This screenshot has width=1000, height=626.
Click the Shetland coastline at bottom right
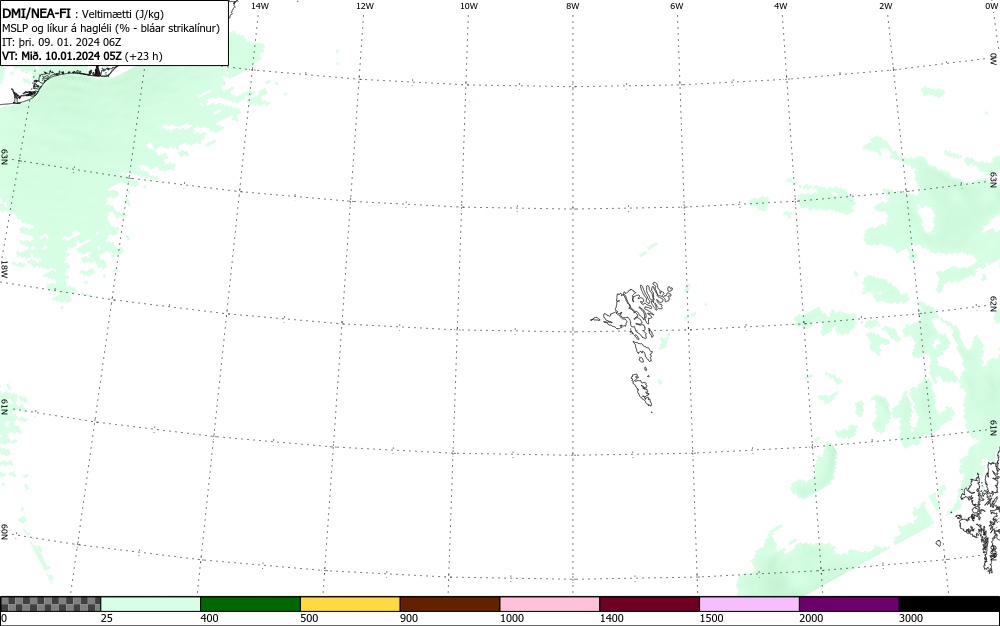coord(980,510)
